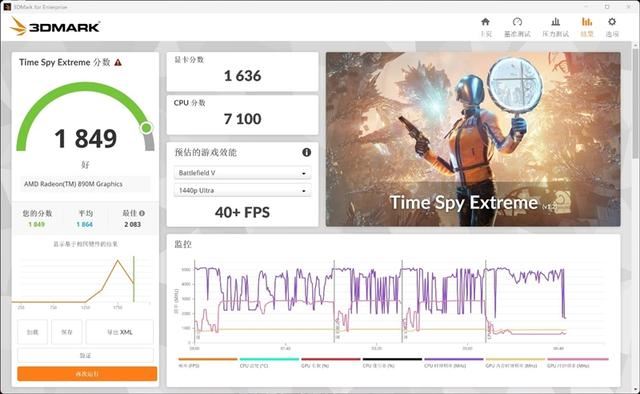Click the 3DMARK logo
Screen dimensions: 640x394
coord(56,27)
